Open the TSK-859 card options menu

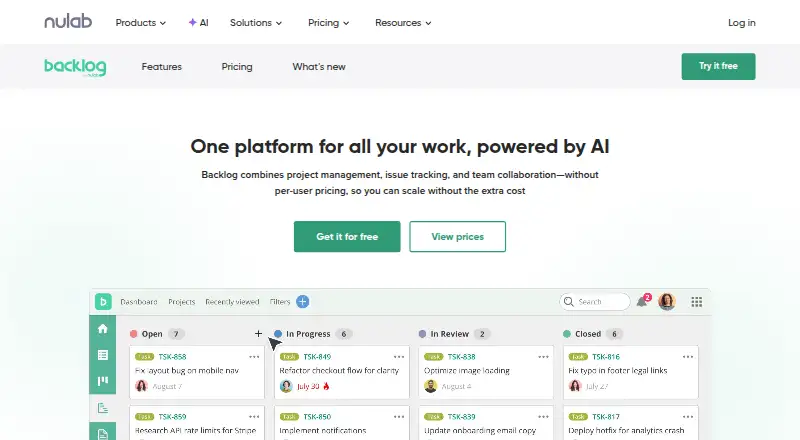point(254,417)
